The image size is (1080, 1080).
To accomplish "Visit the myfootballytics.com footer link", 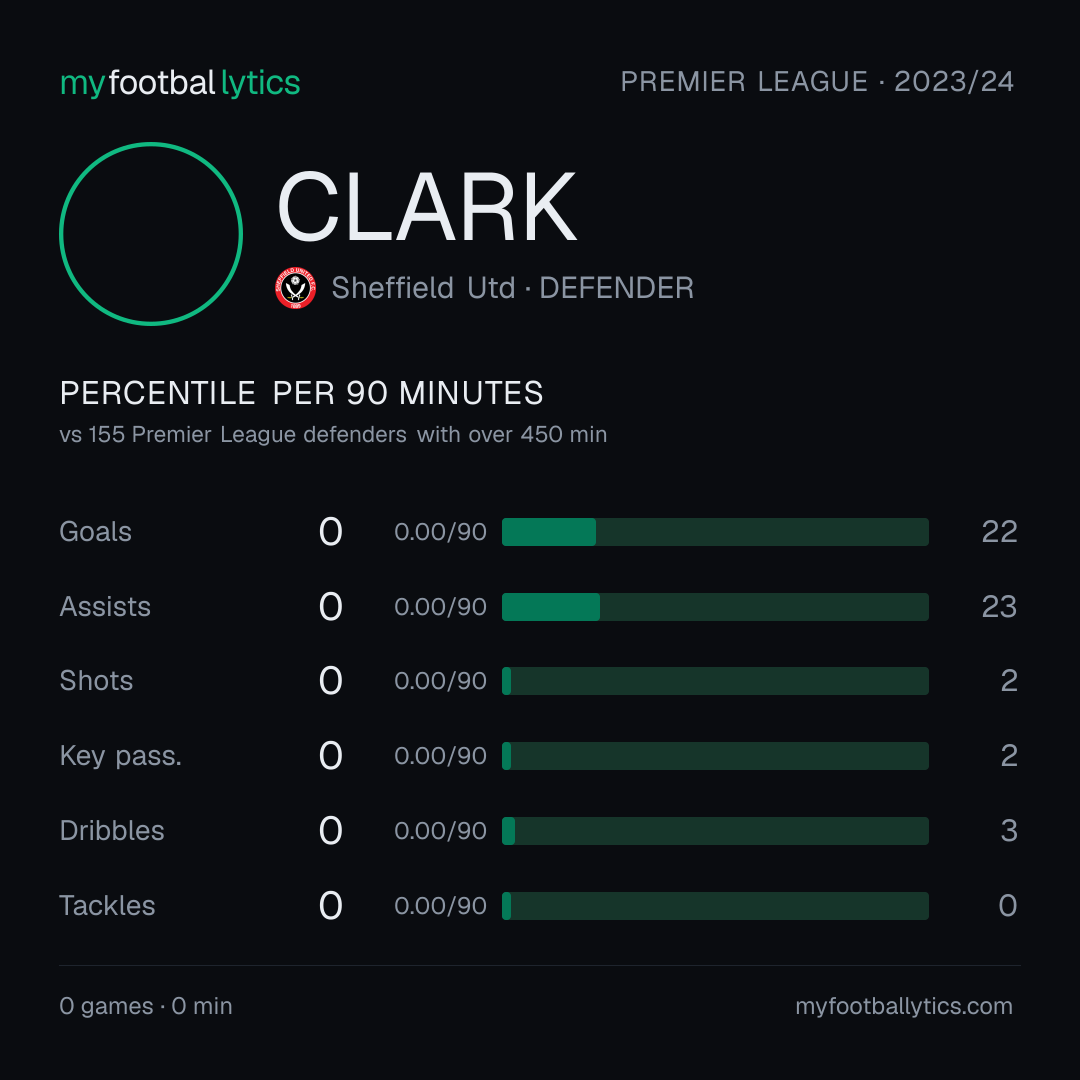I will (904, 1006).
